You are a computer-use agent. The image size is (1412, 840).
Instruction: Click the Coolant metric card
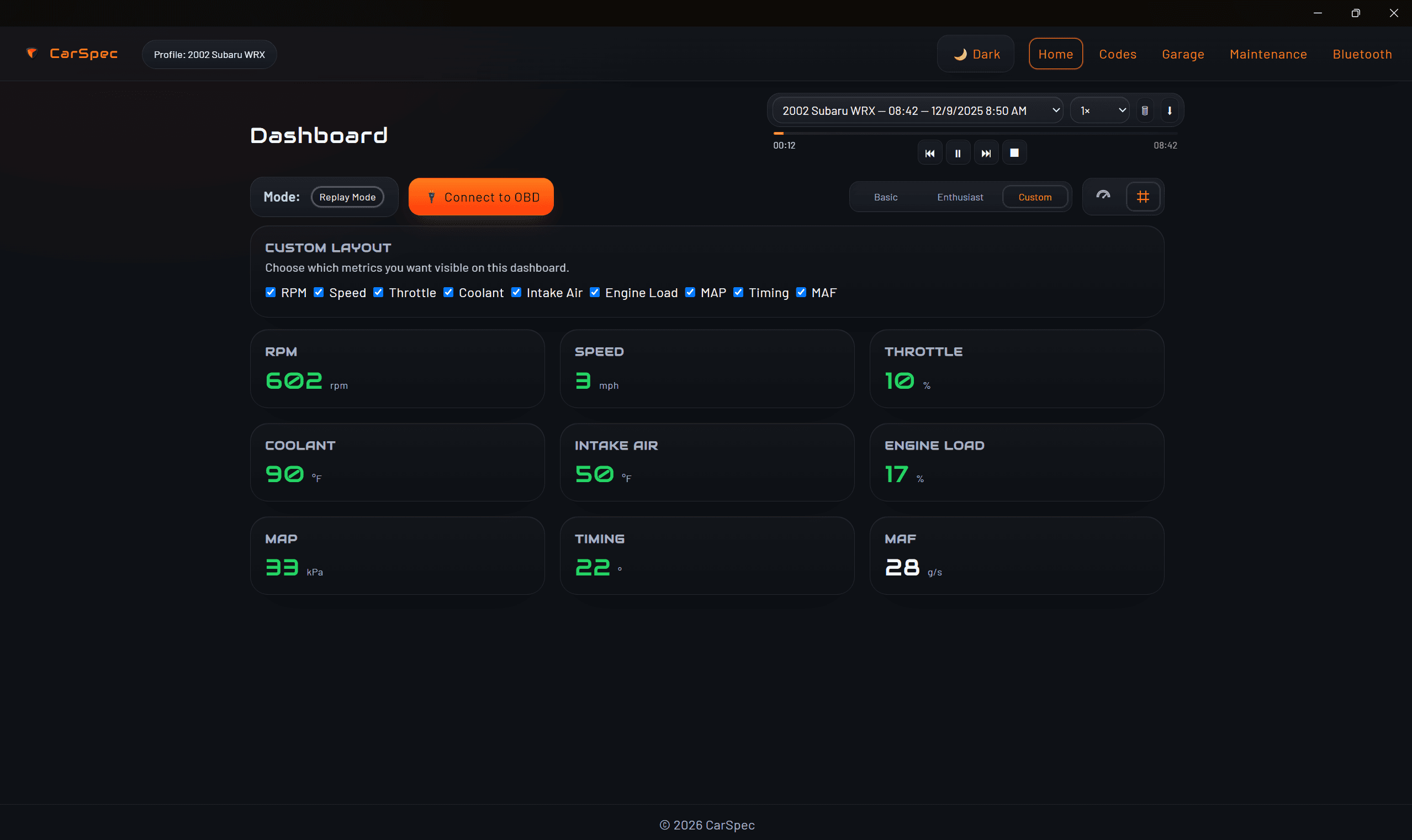tap(397, 462)
